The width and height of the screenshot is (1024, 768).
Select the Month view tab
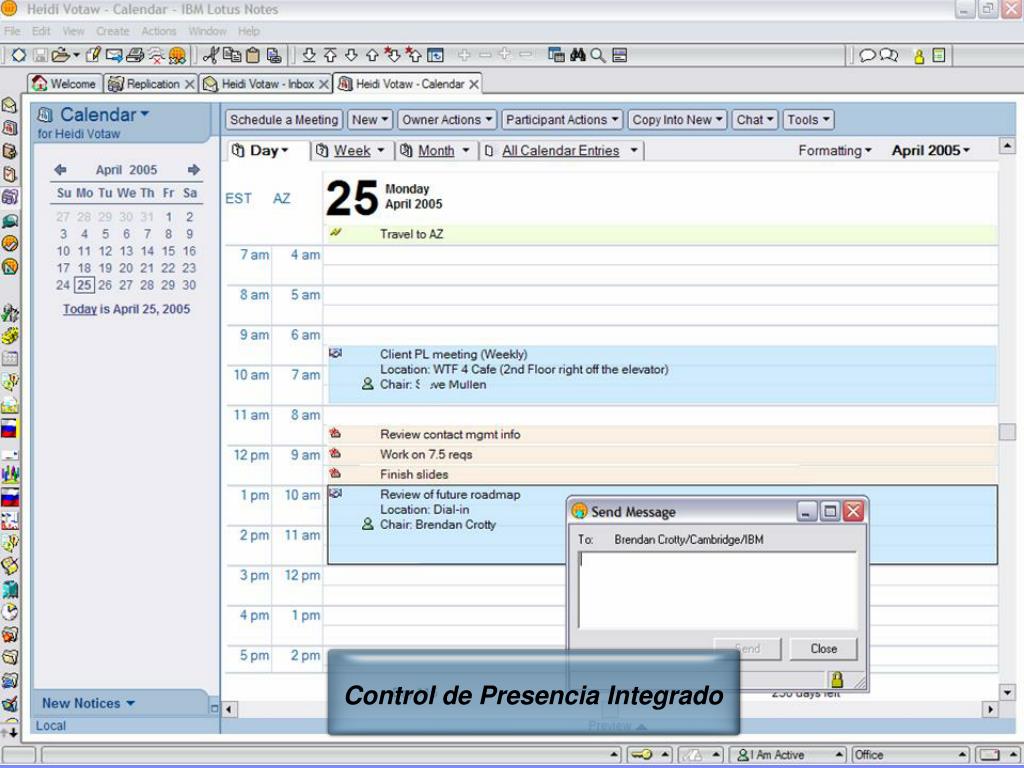click(435, 151)
